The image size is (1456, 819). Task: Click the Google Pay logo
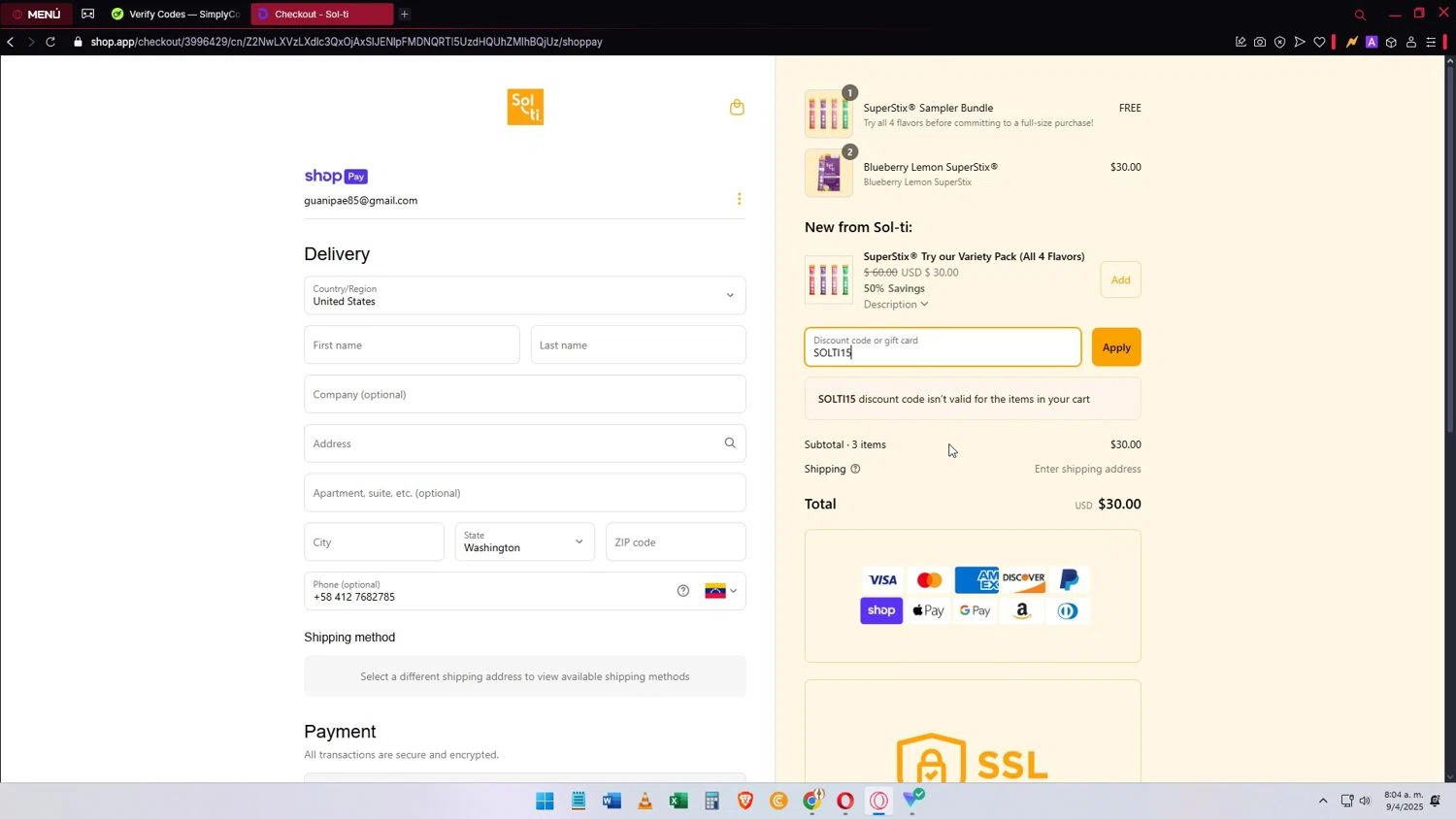975,610
